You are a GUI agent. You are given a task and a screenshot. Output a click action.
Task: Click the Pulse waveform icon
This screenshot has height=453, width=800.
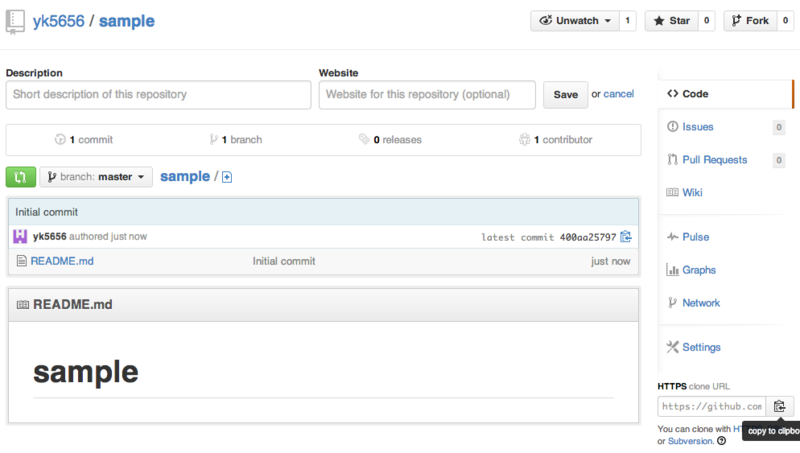(x=672, y=237)
